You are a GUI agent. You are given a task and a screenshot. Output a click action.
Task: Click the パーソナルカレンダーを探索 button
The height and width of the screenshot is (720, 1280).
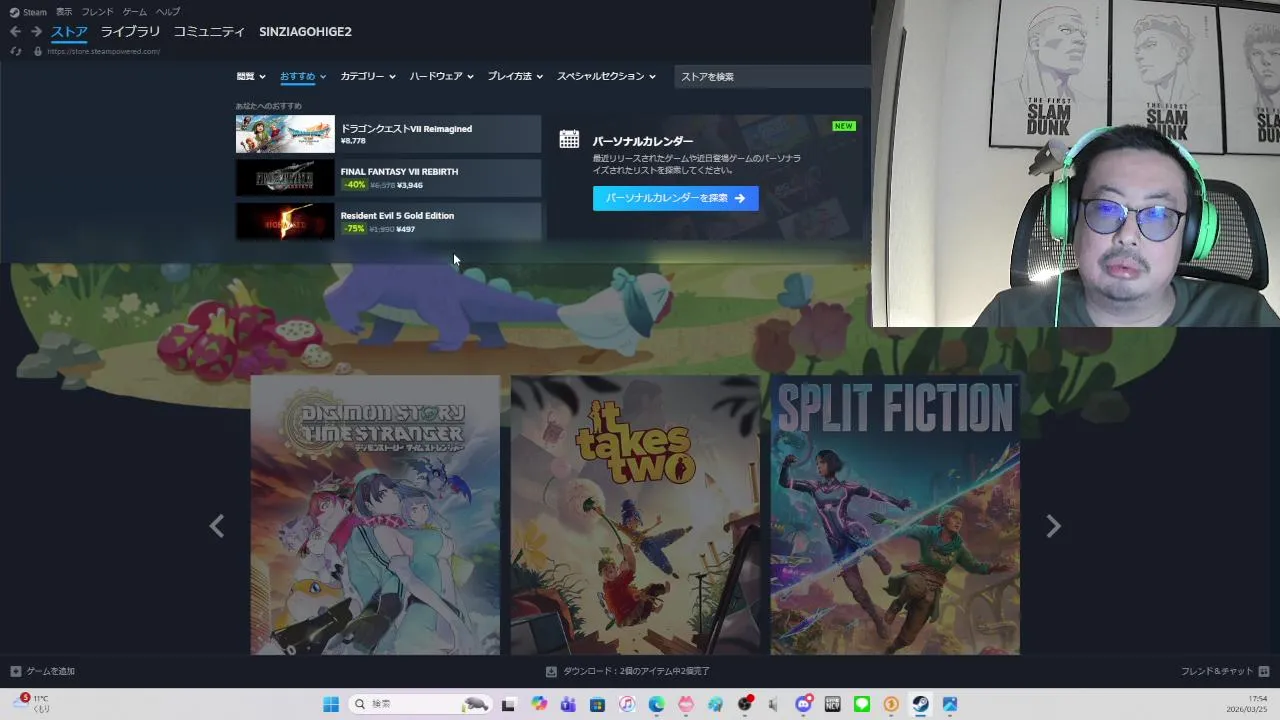coord(675,198)
